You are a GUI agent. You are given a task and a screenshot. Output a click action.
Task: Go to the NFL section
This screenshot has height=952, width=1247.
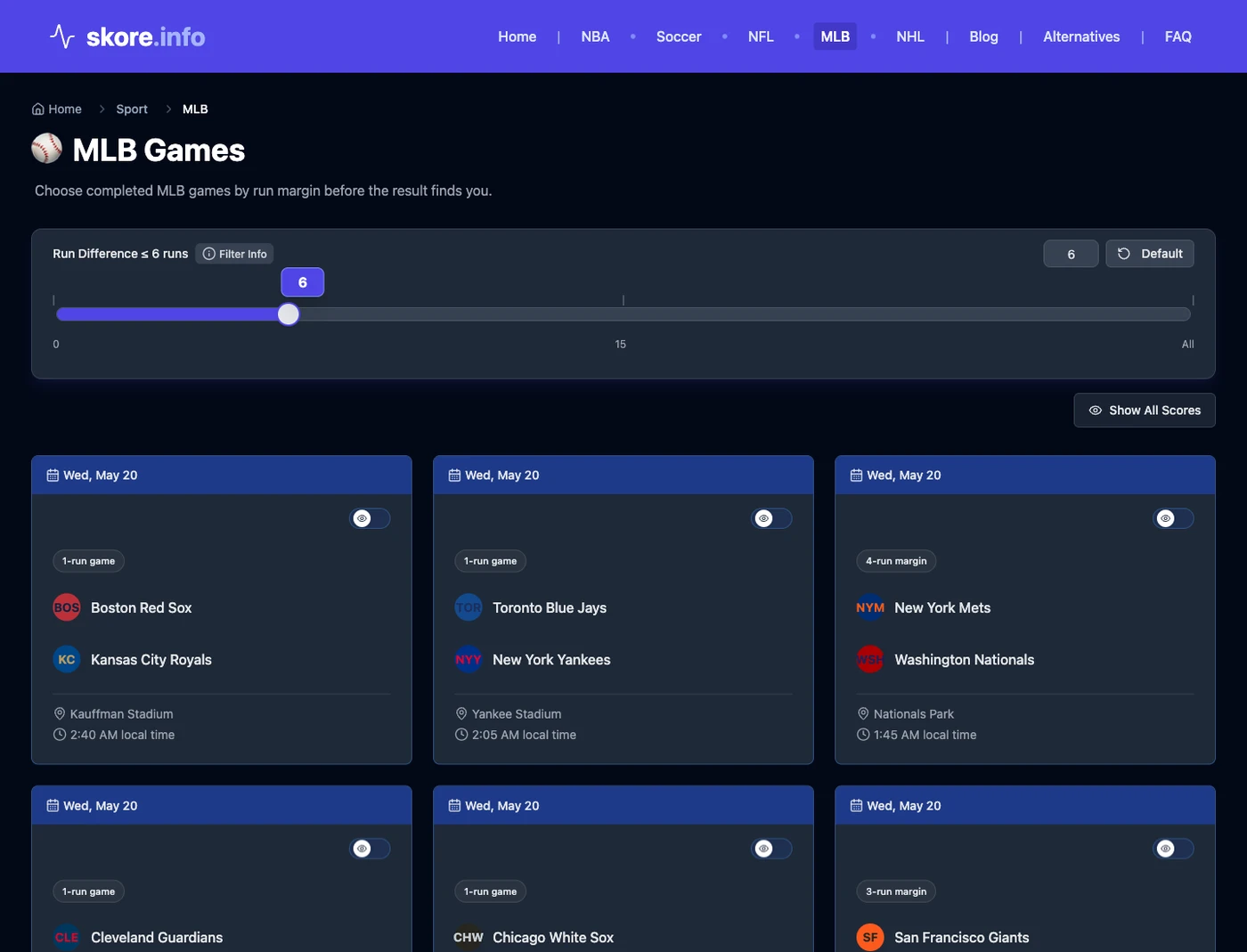[761, 37]
